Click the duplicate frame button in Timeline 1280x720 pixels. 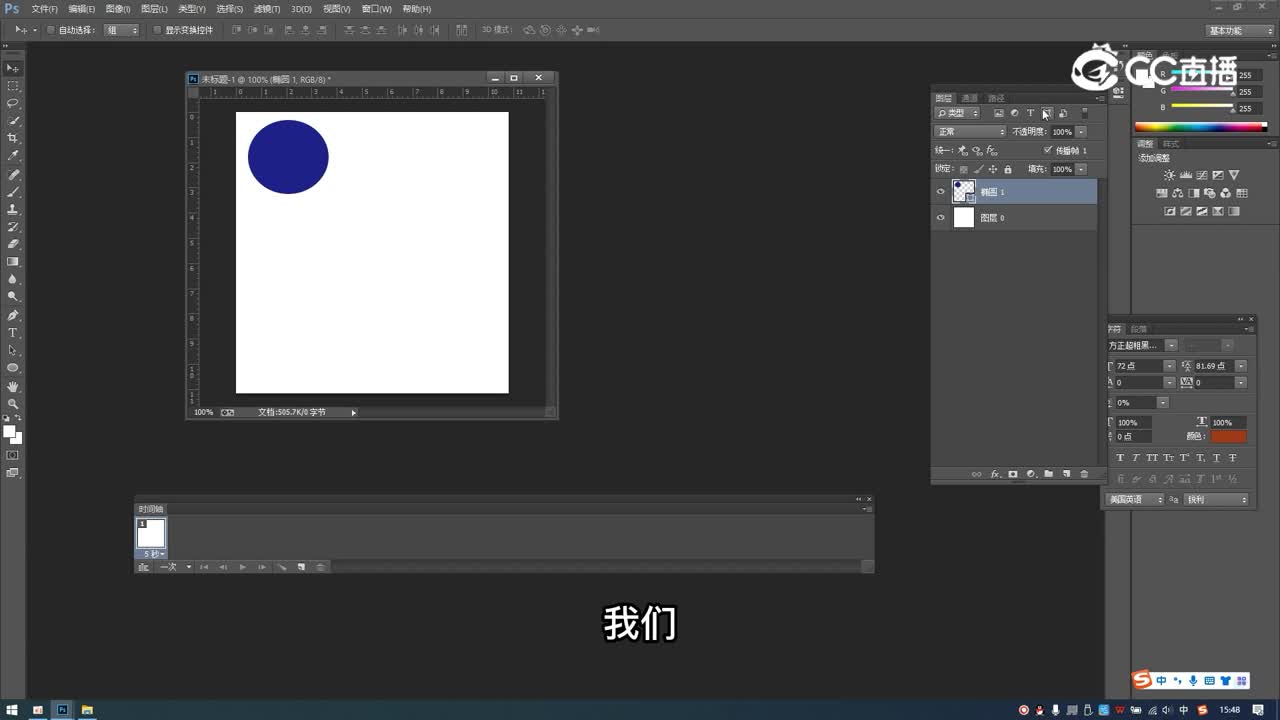pyautogui.click(x=300, y=566)
